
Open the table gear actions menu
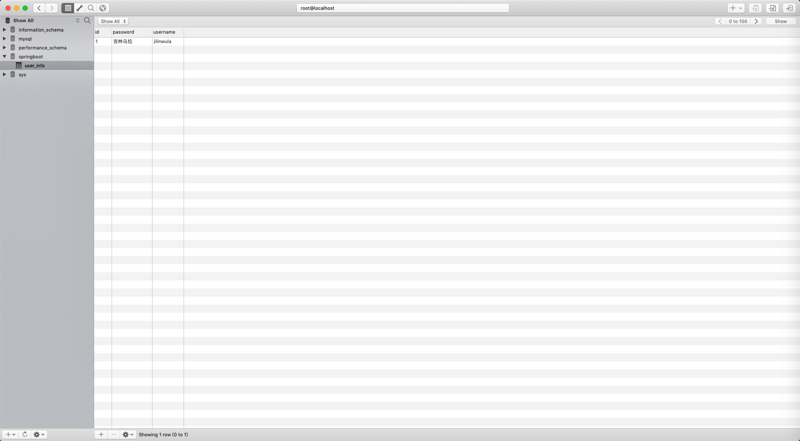[x=128, y=434]
